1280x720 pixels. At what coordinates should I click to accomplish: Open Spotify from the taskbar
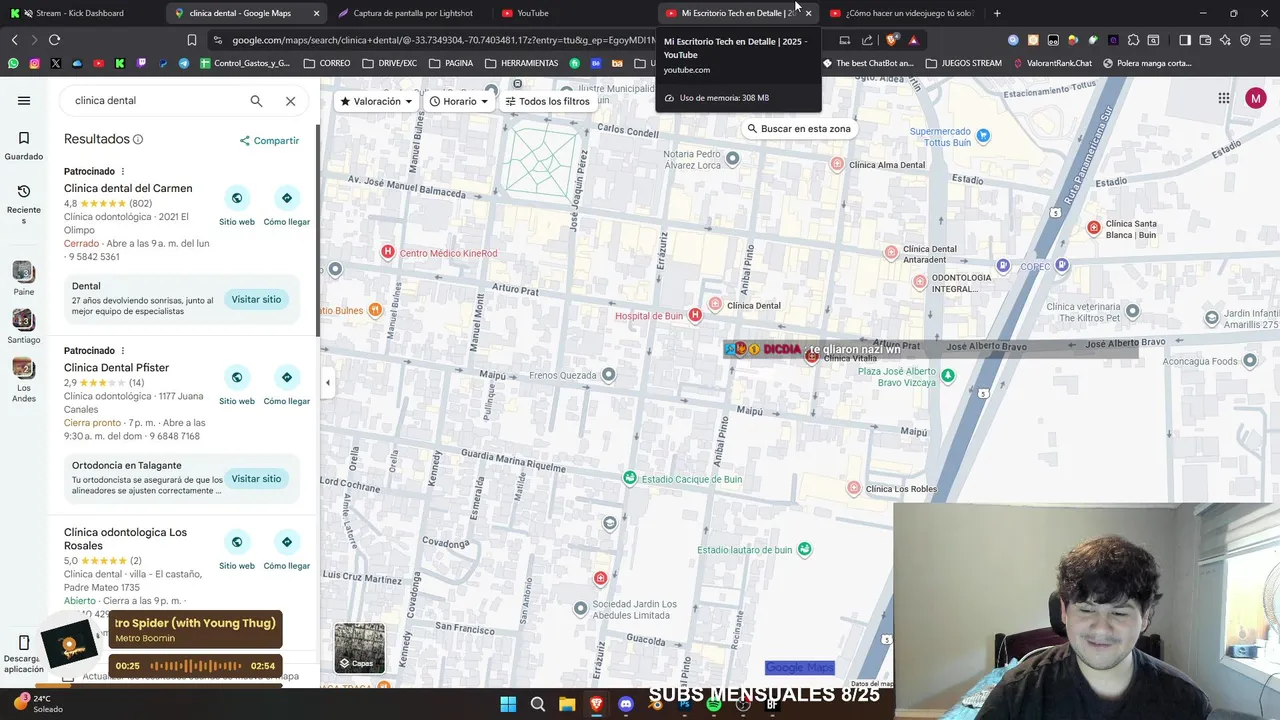click(x=714, y=705)
